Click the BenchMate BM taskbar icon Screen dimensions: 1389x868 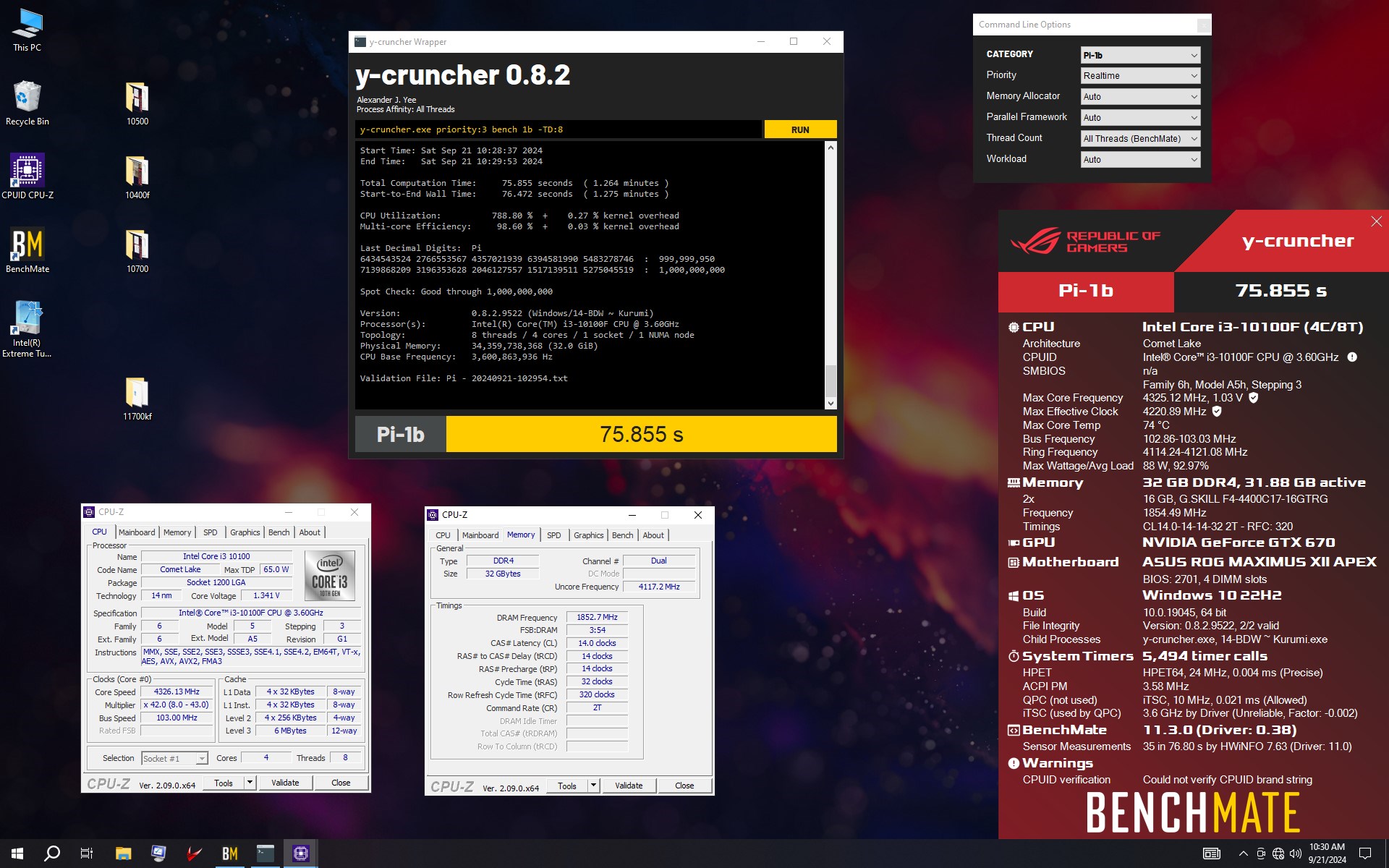pos(230,854)
